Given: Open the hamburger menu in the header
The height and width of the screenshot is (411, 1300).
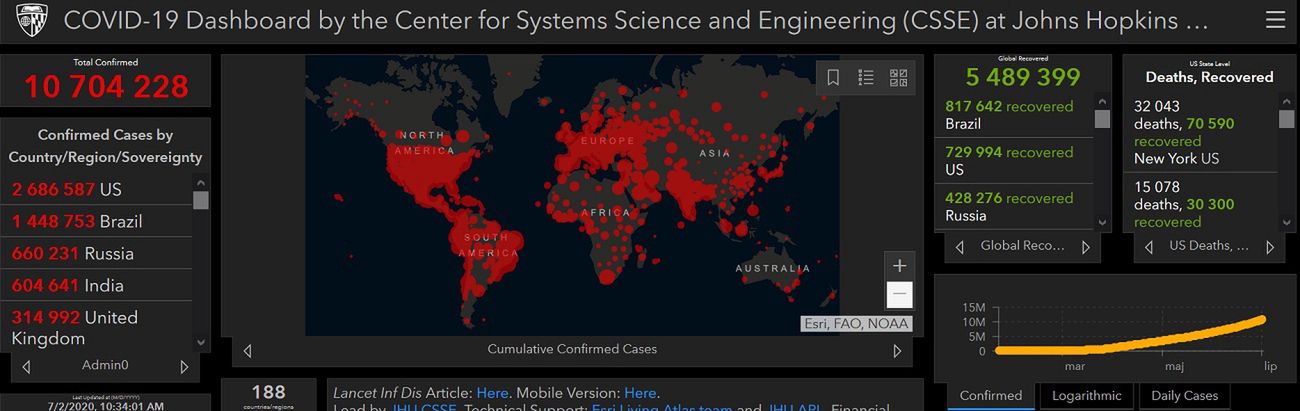Looking at the screenshot, I should (x=1275, y=20).
